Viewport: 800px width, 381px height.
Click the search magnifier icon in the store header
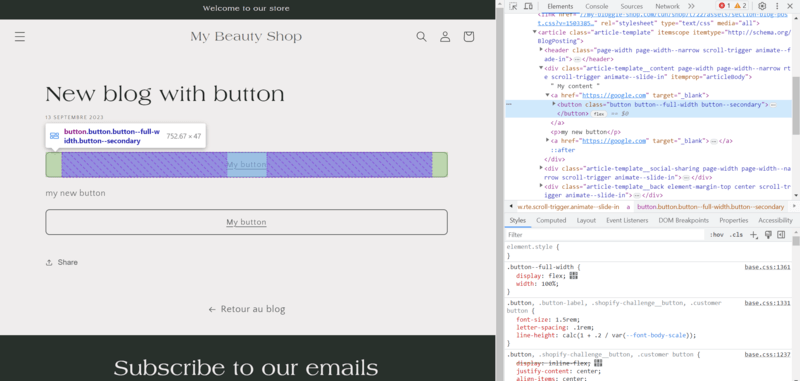coord(421,37)
